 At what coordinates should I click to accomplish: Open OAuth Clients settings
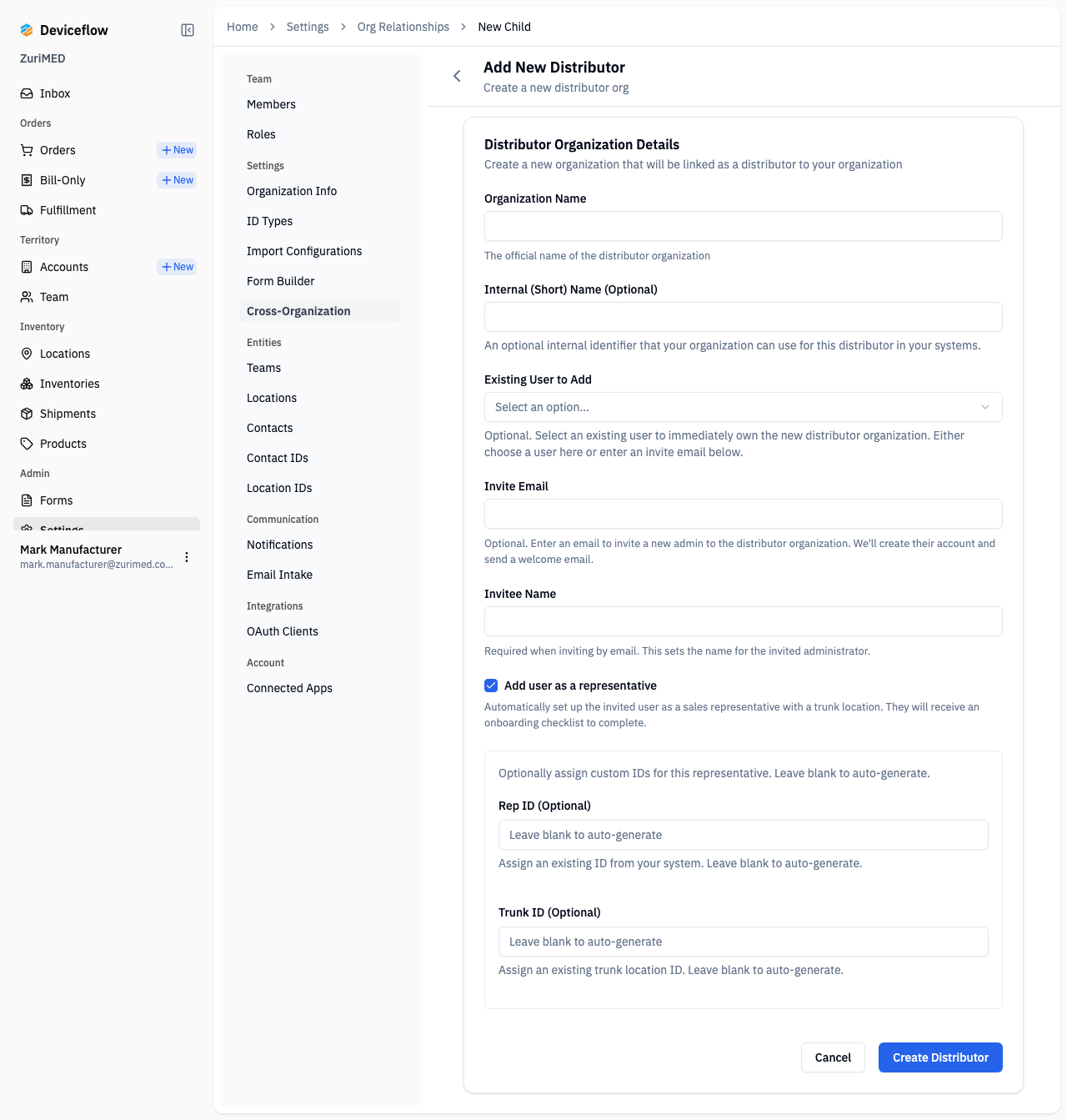click(320, 631)
